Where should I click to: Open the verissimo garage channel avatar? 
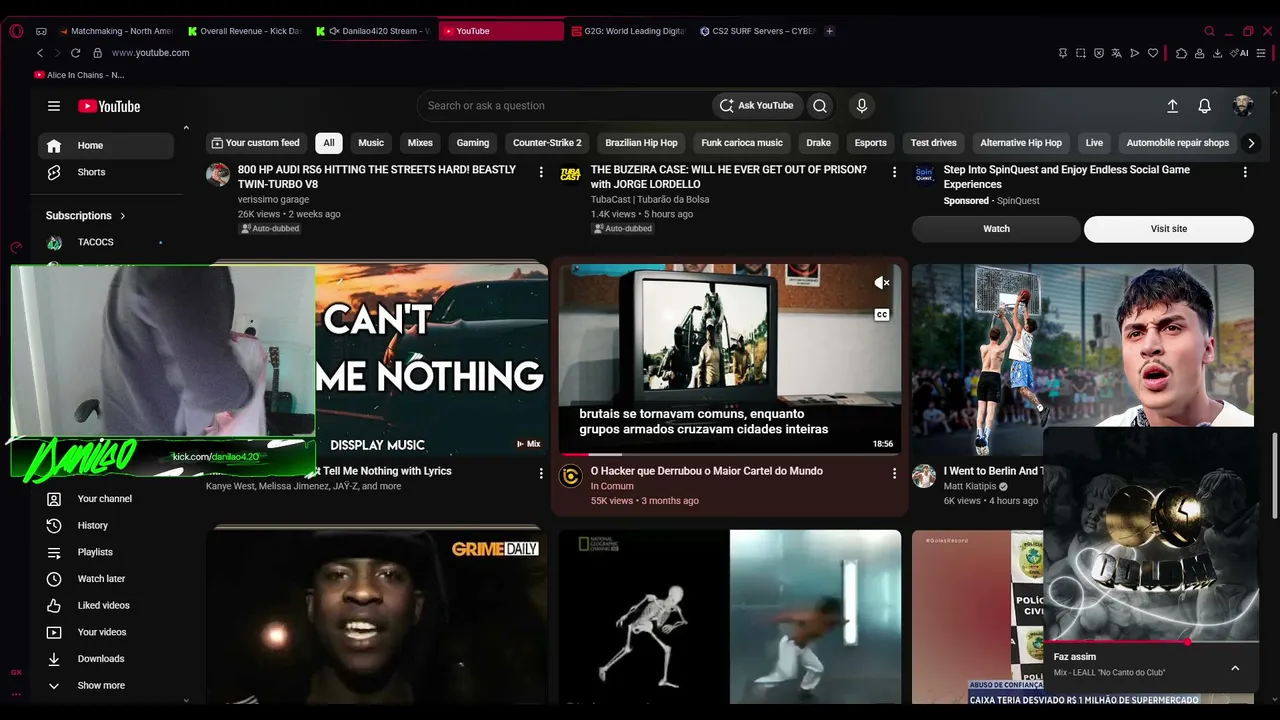click(x=218, y=175)
